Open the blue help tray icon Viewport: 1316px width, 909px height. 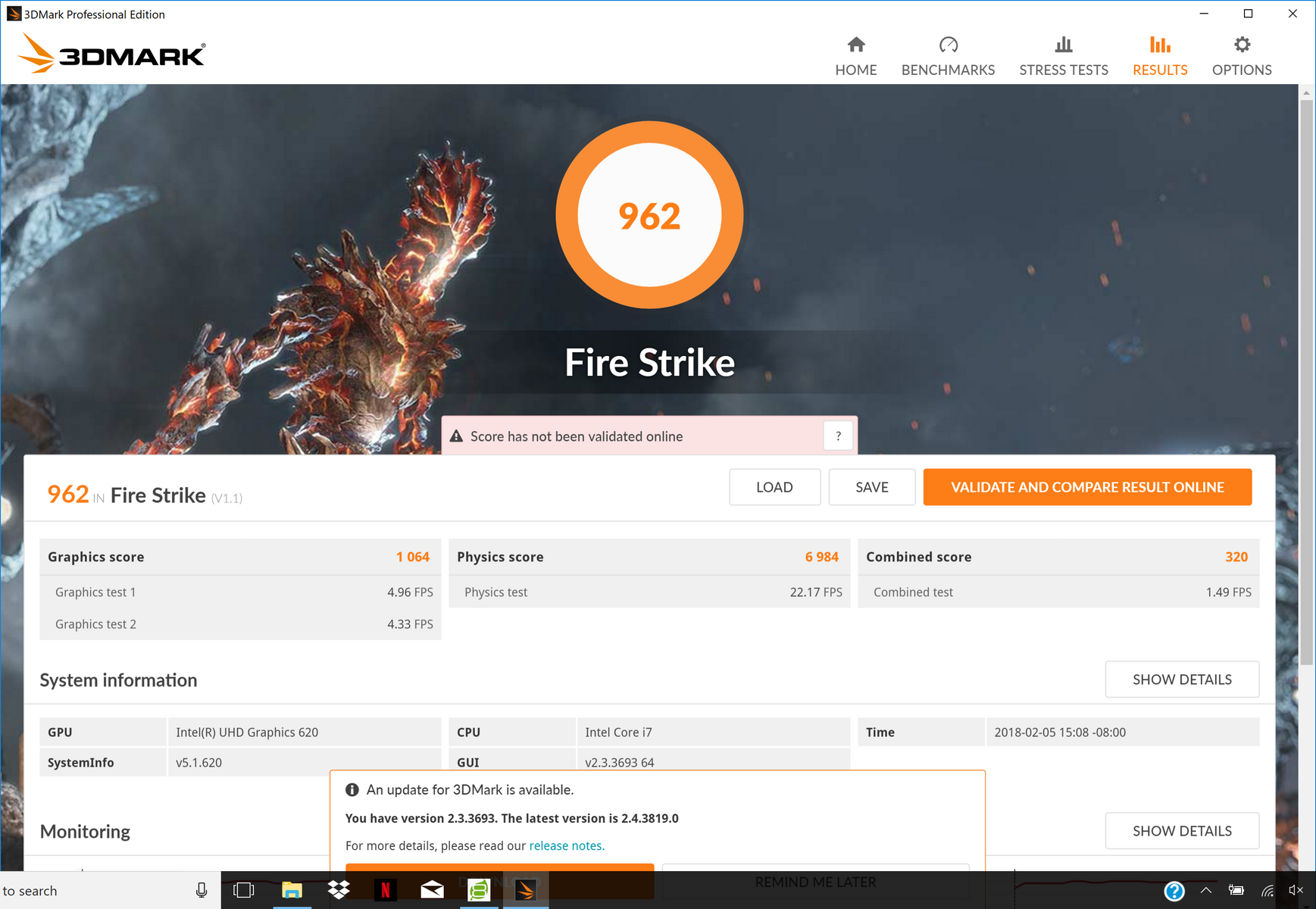1174,891
